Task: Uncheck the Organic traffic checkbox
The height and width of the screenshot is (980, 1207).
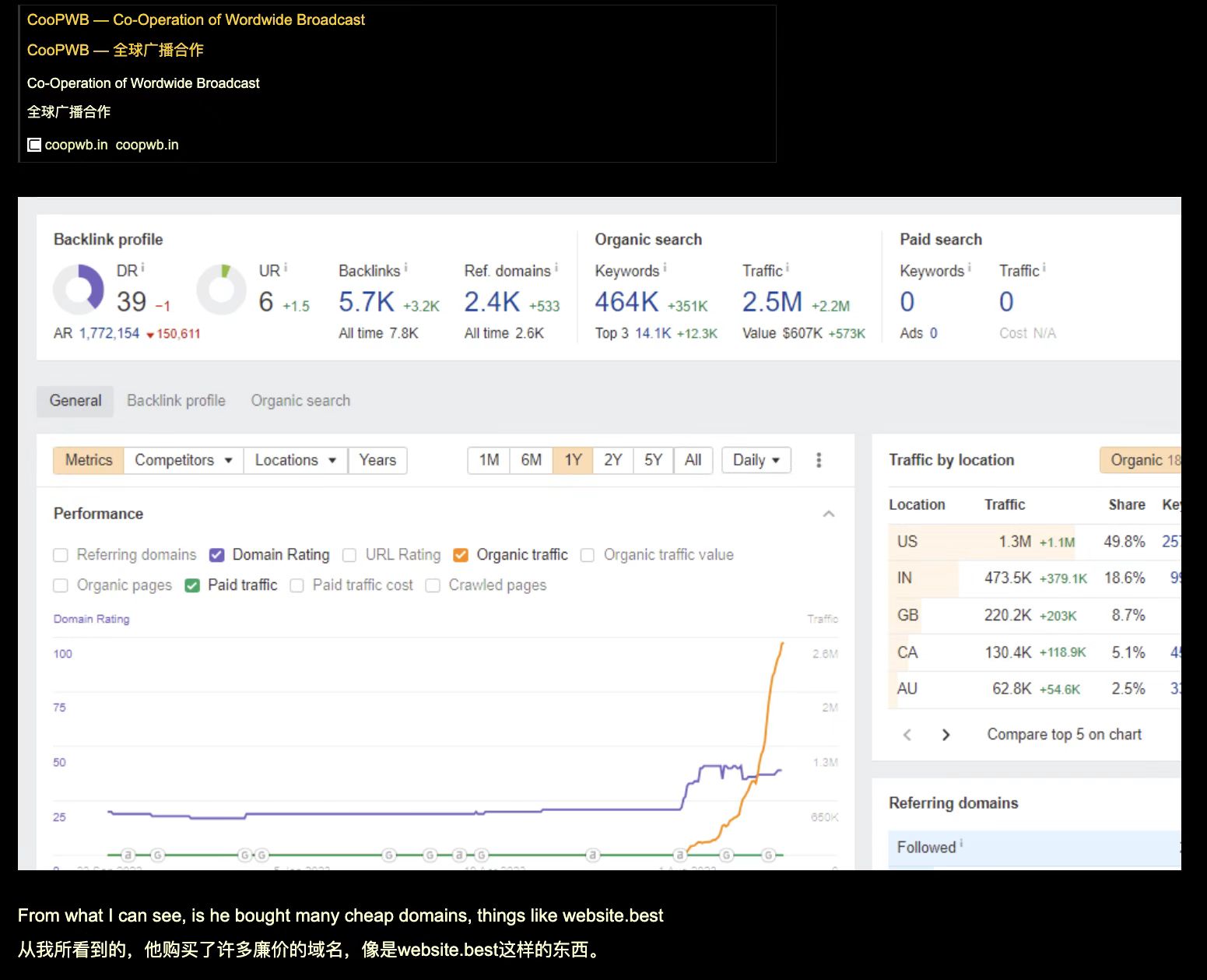Action: pos(461,555)
